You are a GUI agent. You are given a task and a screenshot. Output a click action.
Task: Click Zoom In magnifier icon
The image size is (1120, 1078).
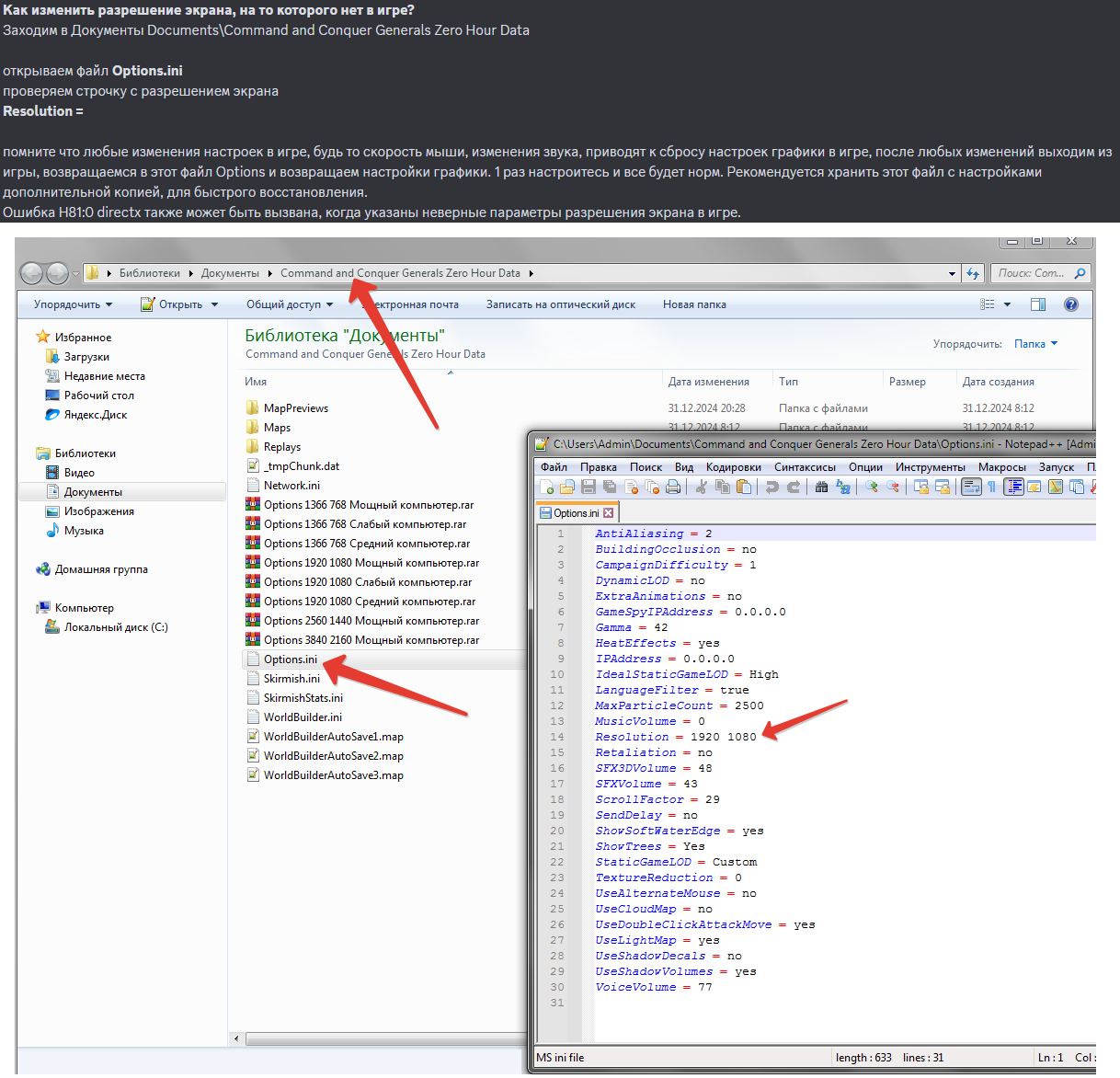point(871,487)
